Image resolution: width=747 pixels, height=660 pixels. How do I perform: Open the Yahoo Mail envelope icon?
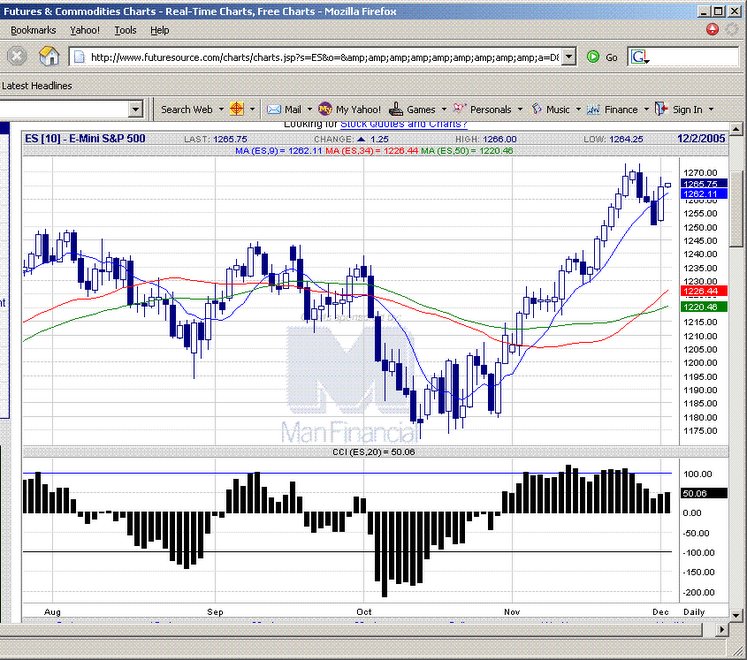274,110
